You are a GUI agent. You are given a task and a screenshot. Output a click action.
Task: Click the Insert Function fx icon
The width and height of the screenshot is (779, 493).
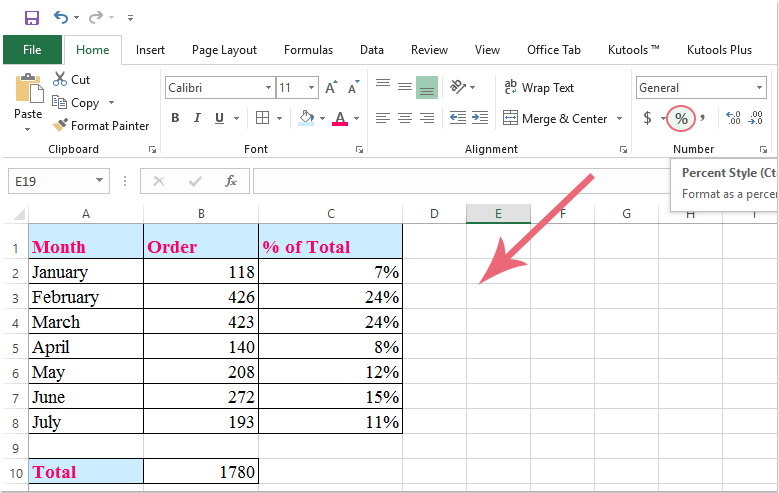(x=230, y=181)
